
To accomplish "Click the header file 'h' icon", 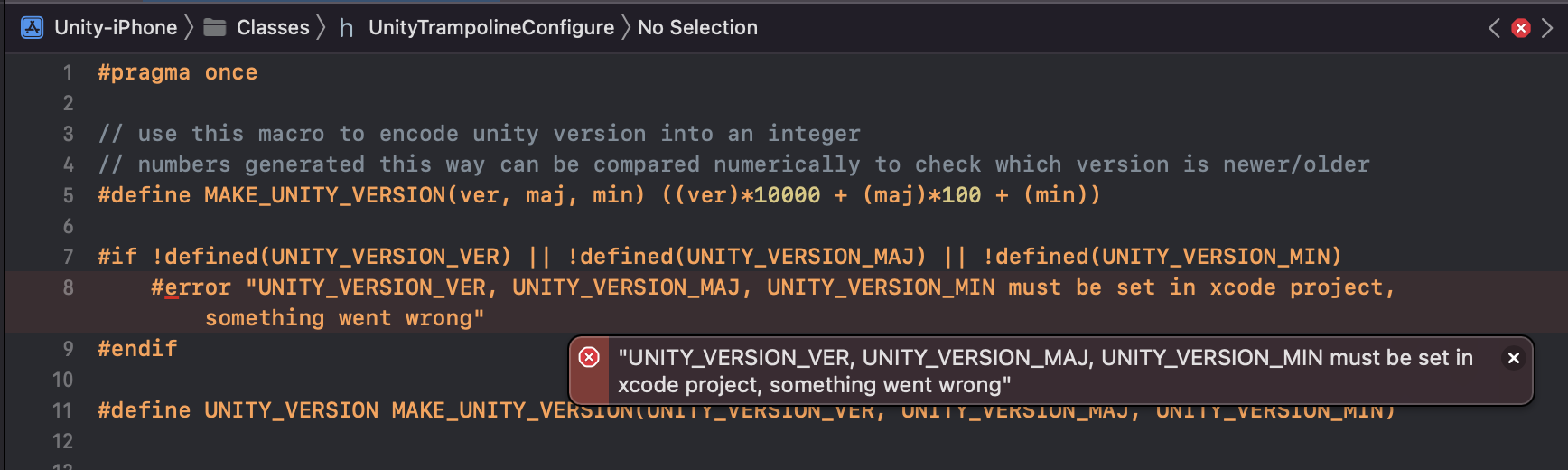I will click(x=346, y=29).
